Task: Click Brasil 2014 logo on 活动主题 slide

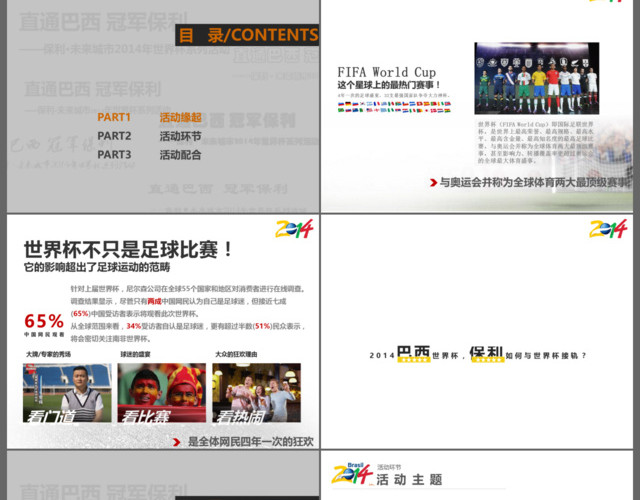Action: 352,474
